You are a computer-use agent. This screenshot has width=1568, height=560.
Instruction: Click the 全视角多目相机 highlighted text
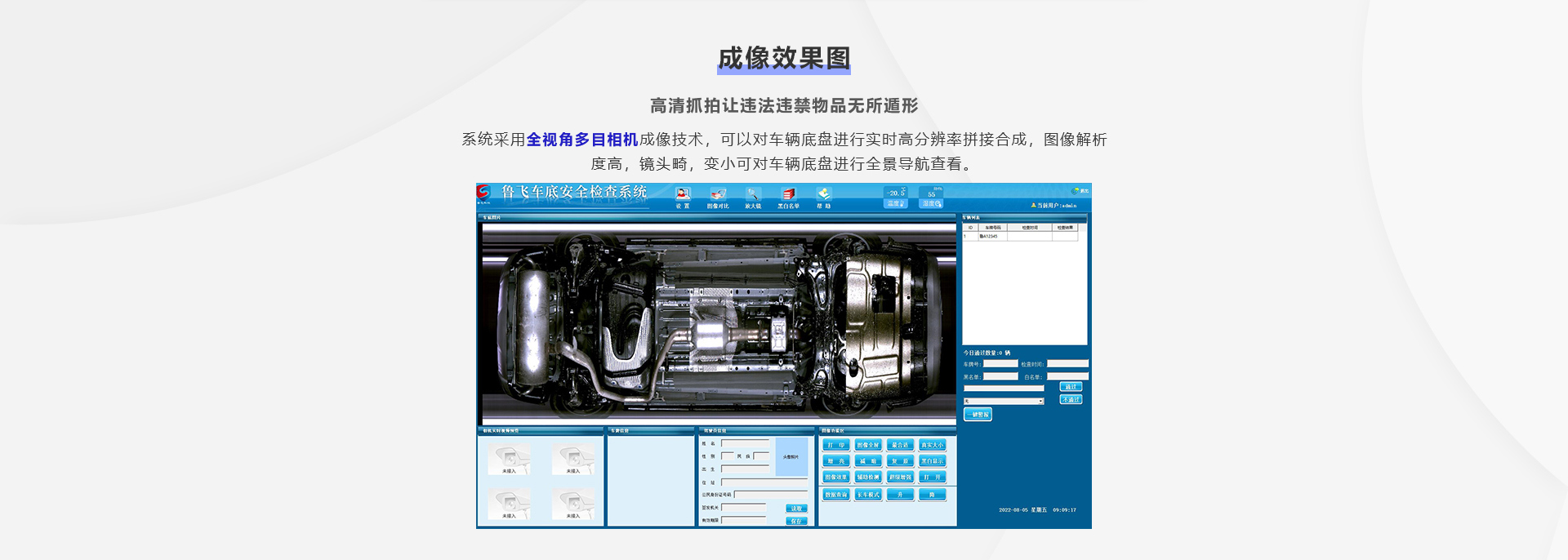click(x=582, y=140)
